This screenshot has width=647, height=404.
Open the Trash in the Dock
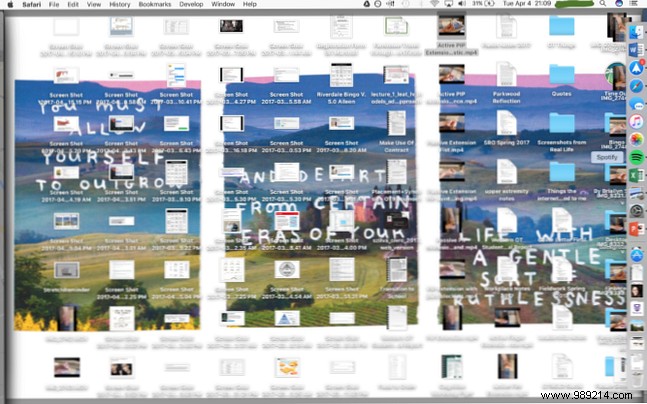point(637,380)
